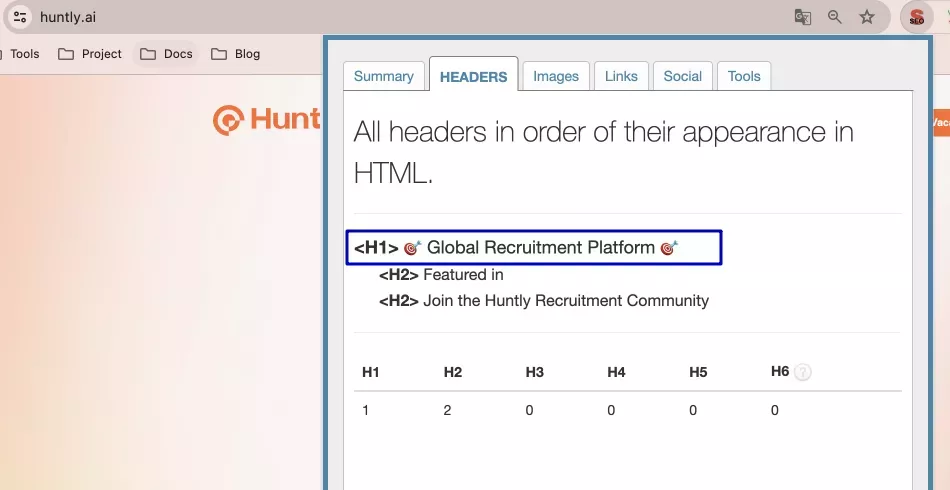Screen dimensions: 950x490
Task: Open the Tools tab in SEO panel
Action: click(x=744, y=76)
